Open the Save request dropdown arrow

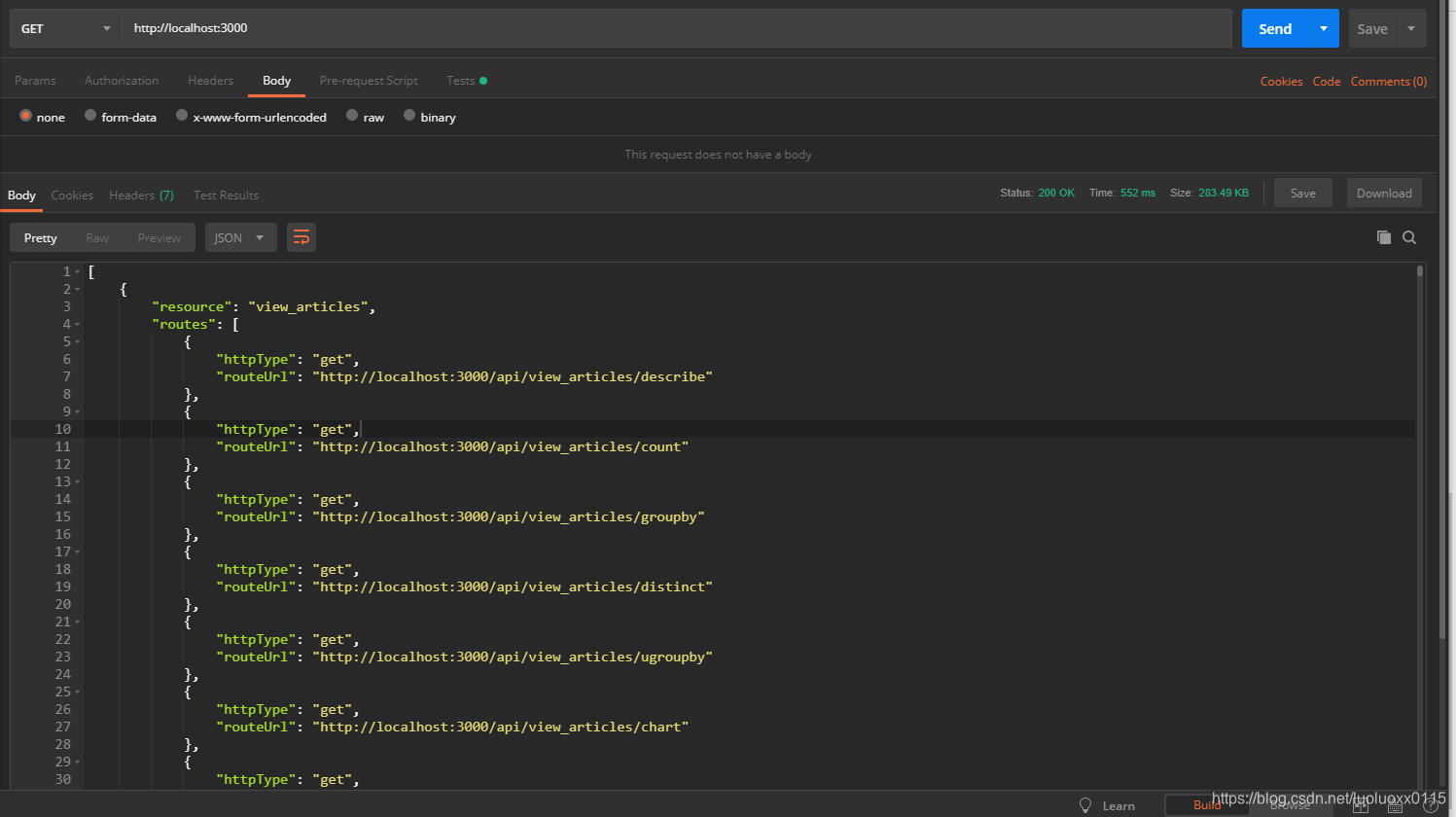1411,29
